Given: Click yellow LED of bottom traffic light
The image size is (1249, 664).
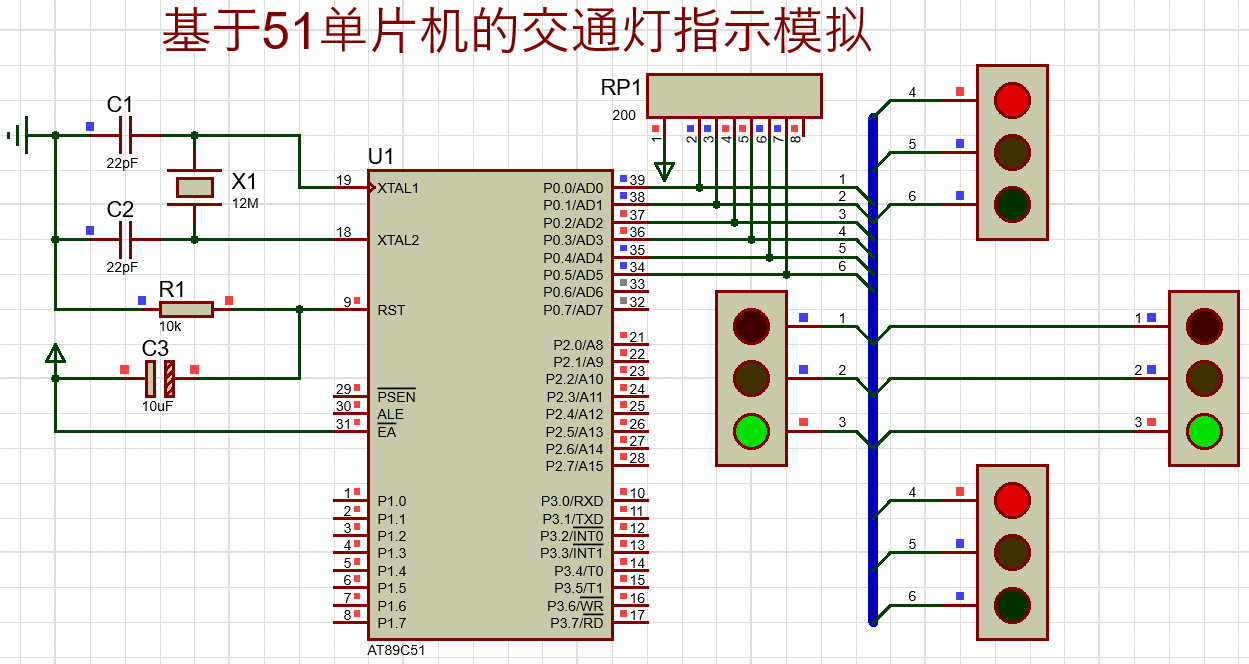Looking at the screenshot, I should click(x=1013, y=552).
